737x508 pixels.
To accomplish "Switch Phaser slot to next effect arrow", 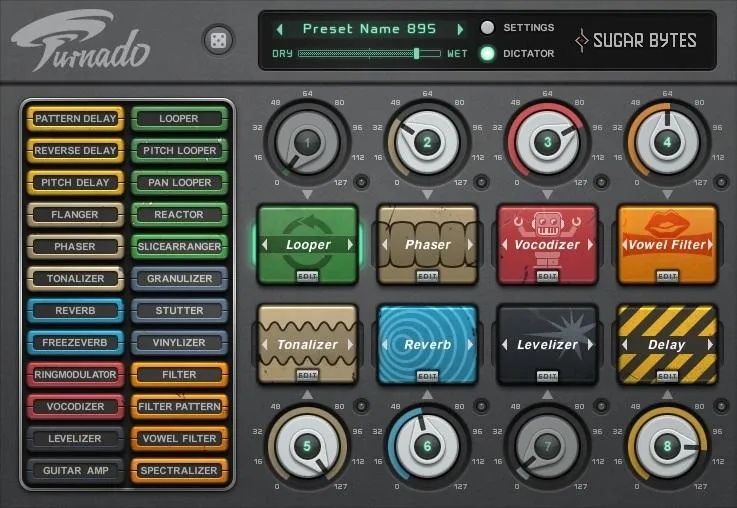I will pyautogui.click(x=470, y=244).
